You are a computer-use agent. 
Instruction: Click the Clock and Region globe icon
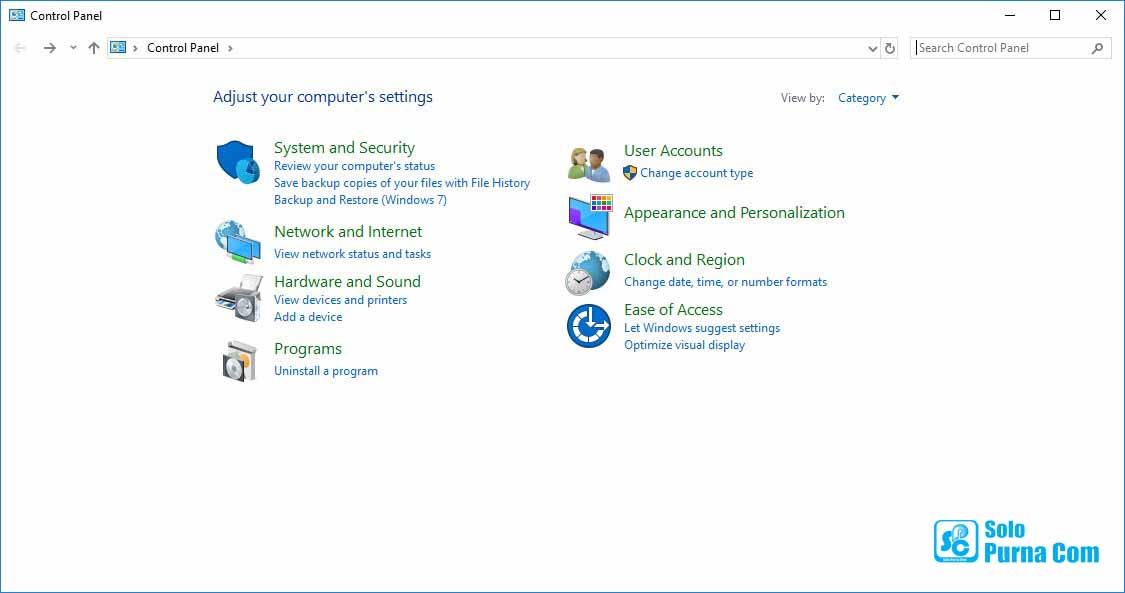(588, 272)
